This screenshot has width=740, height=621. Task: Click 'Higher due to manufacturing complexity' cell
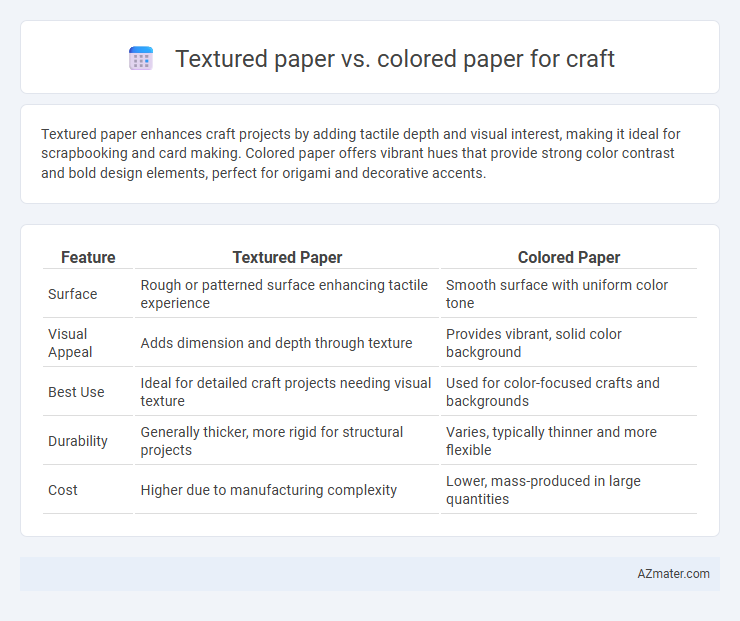pyautogui.click(x=286, y=490)
